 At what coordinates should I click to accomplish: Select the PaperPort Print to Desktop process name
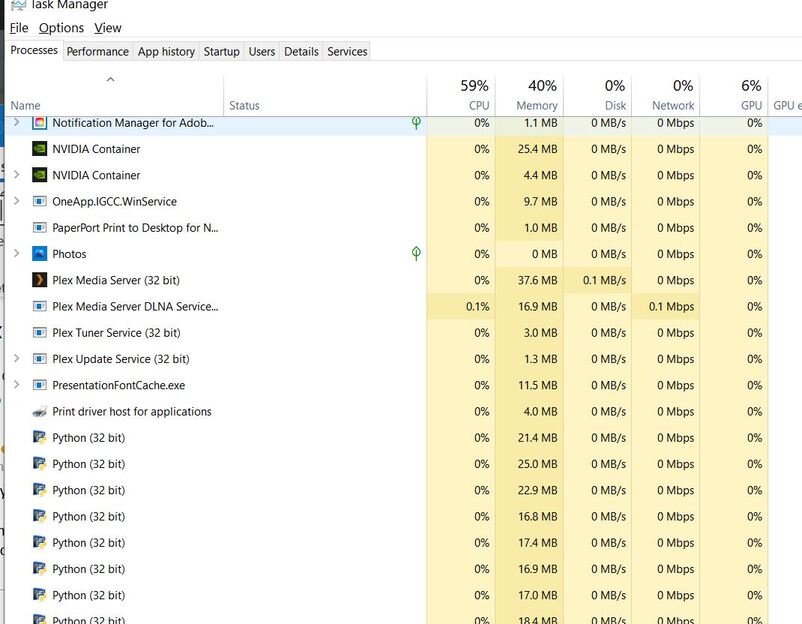tap(135, 228)
